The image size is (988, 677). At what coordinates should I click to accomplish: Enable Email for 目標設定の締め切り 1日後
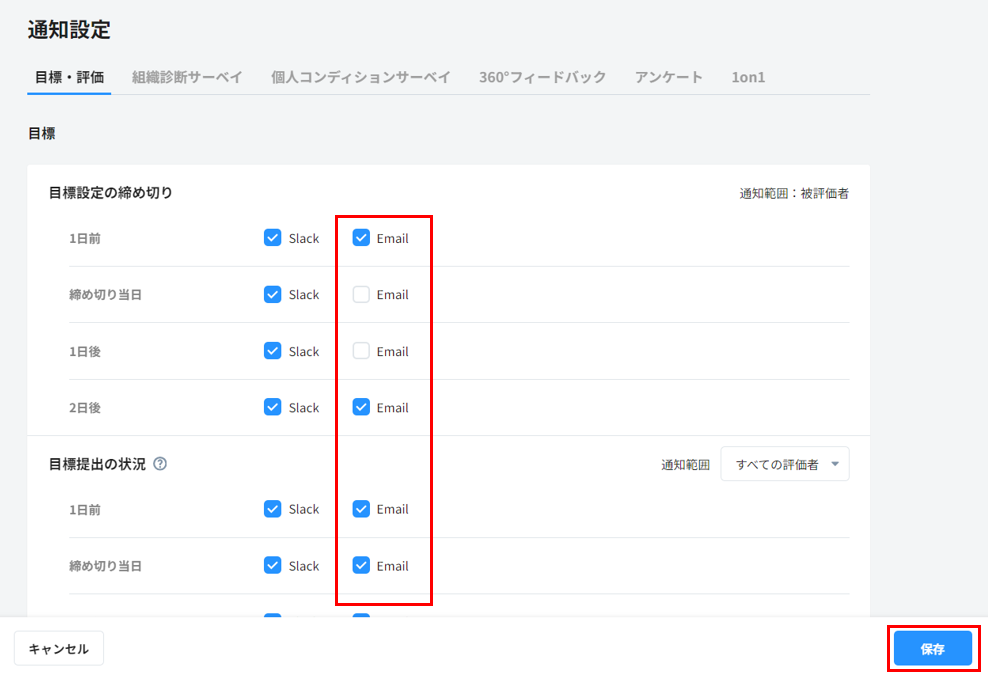point(361,351)
